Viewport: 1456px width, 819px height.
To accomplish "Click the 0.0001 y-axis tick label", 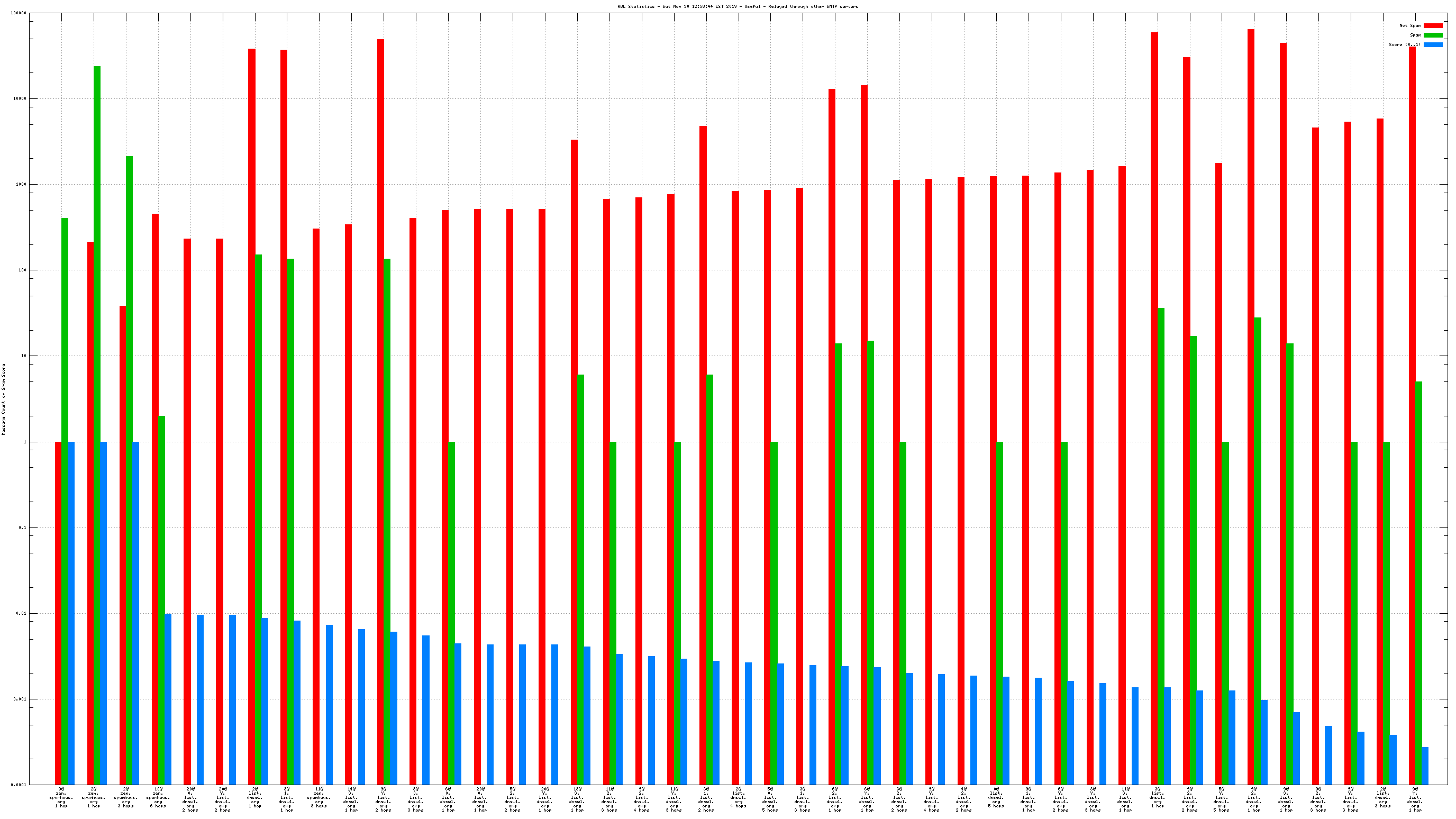I will click(19, 785).
